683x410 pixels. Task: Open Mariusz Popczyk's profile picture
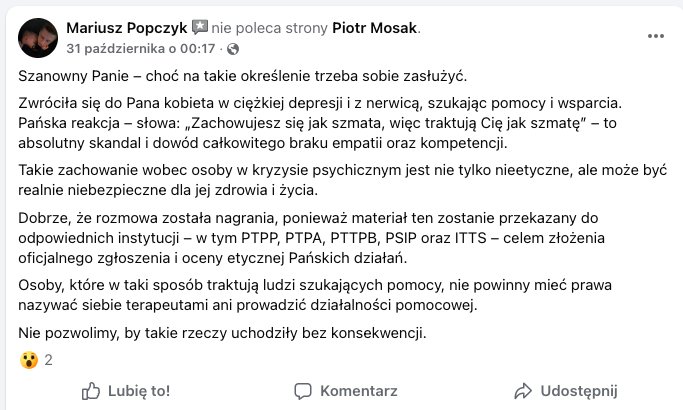[x=38, y=36]
